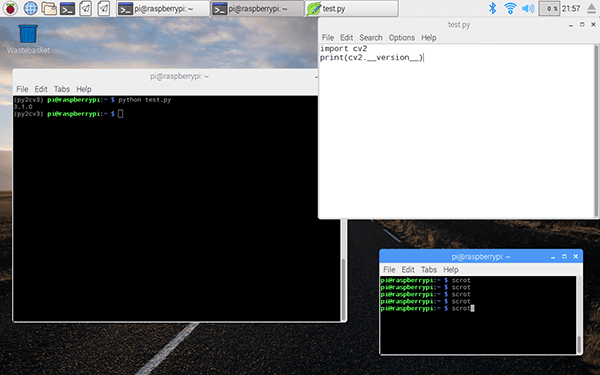Click the CPU usage monitor
Viewport: 600px width, 375px height.
pyautogui.click(x=549, y=8)
